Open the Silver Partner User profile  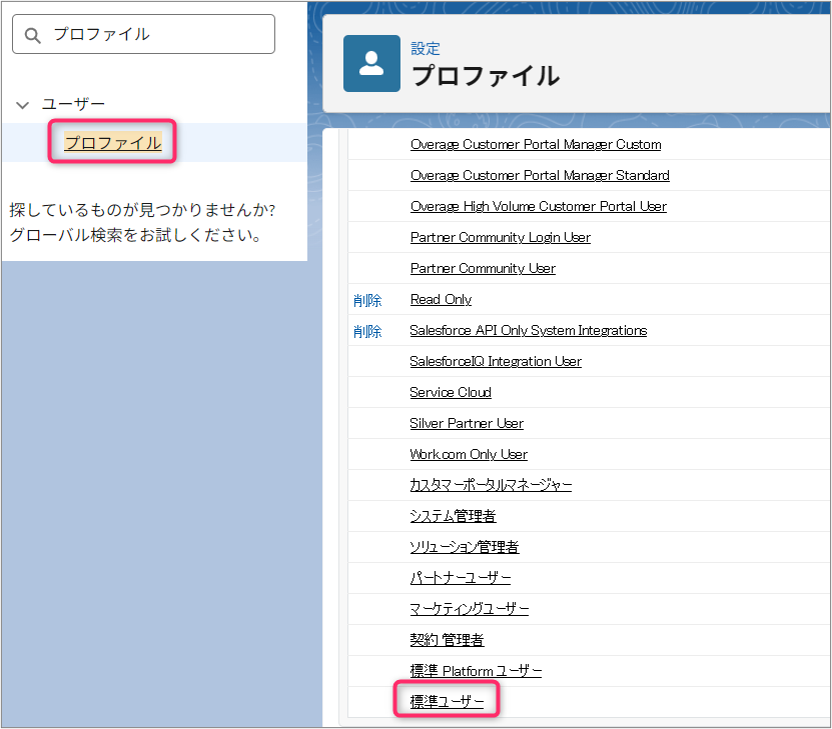click(x=466, y=423)
